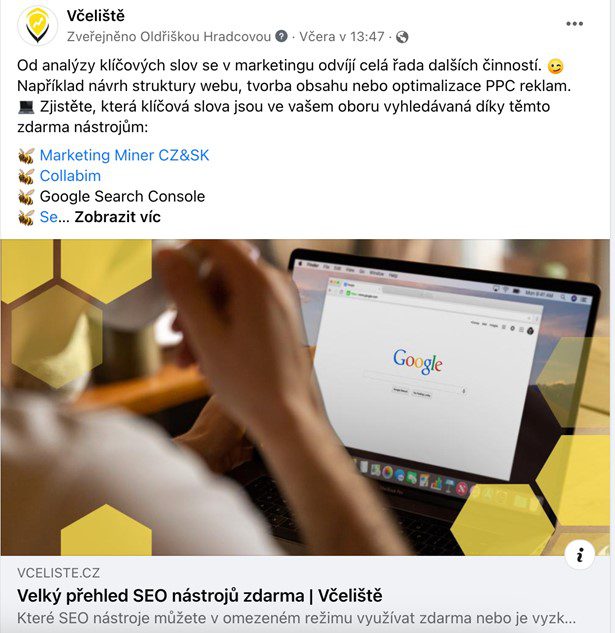Open the Marketing Miner CZ&SK link
615x633 pixels.
pos(124,155)
